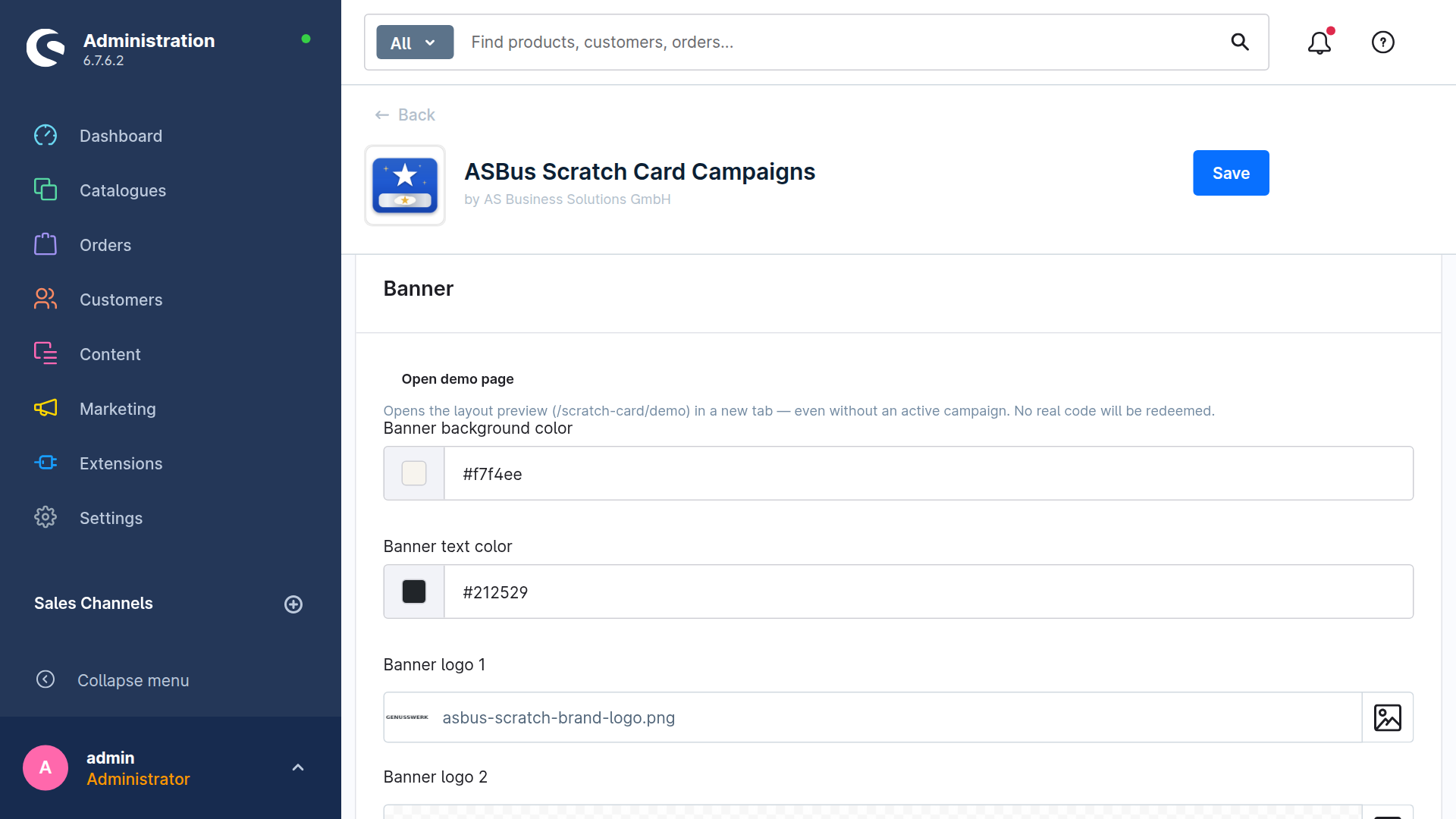Click the Marketing megaphone icon
This screenshot has width=1456, height=819.
click(45, 408)
